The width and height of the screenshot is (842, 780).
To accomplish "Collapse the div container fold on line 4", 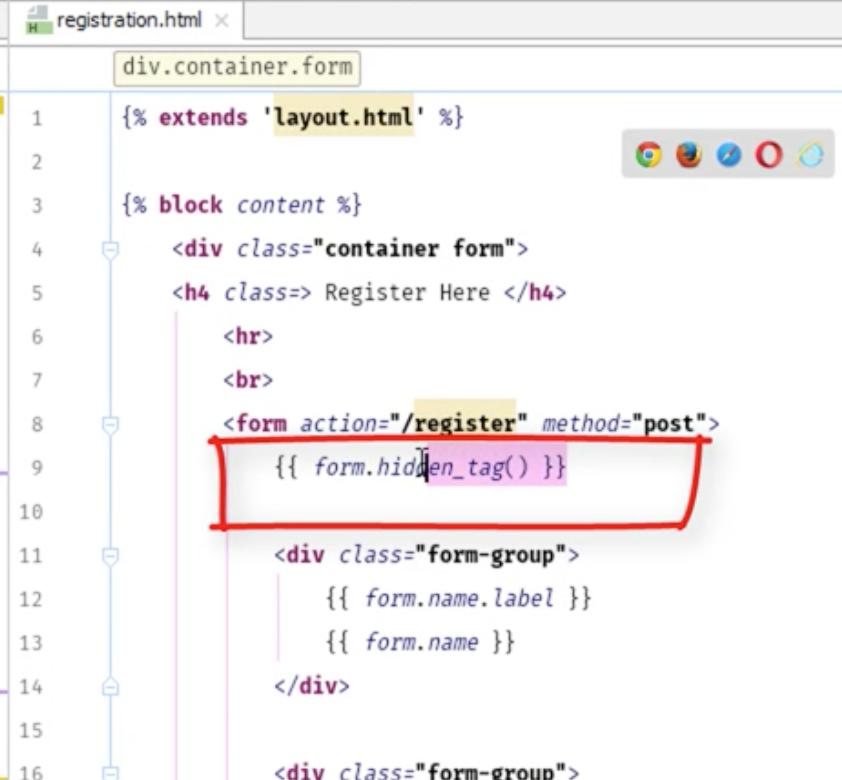I will point(110,250).
